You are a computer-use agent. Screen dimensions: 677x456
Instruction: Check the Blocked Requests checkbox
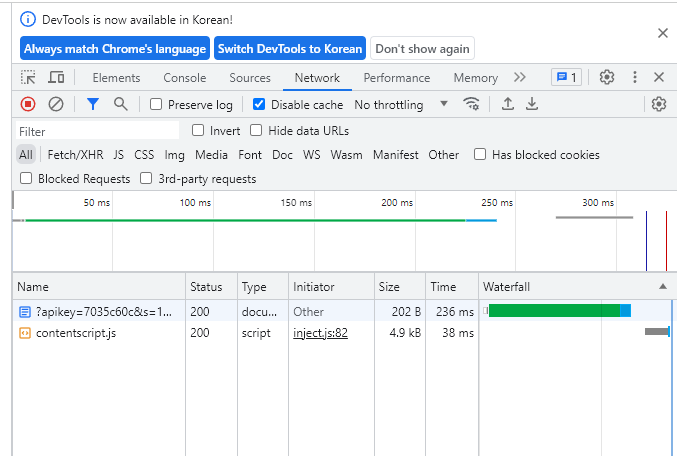[26, 178]
